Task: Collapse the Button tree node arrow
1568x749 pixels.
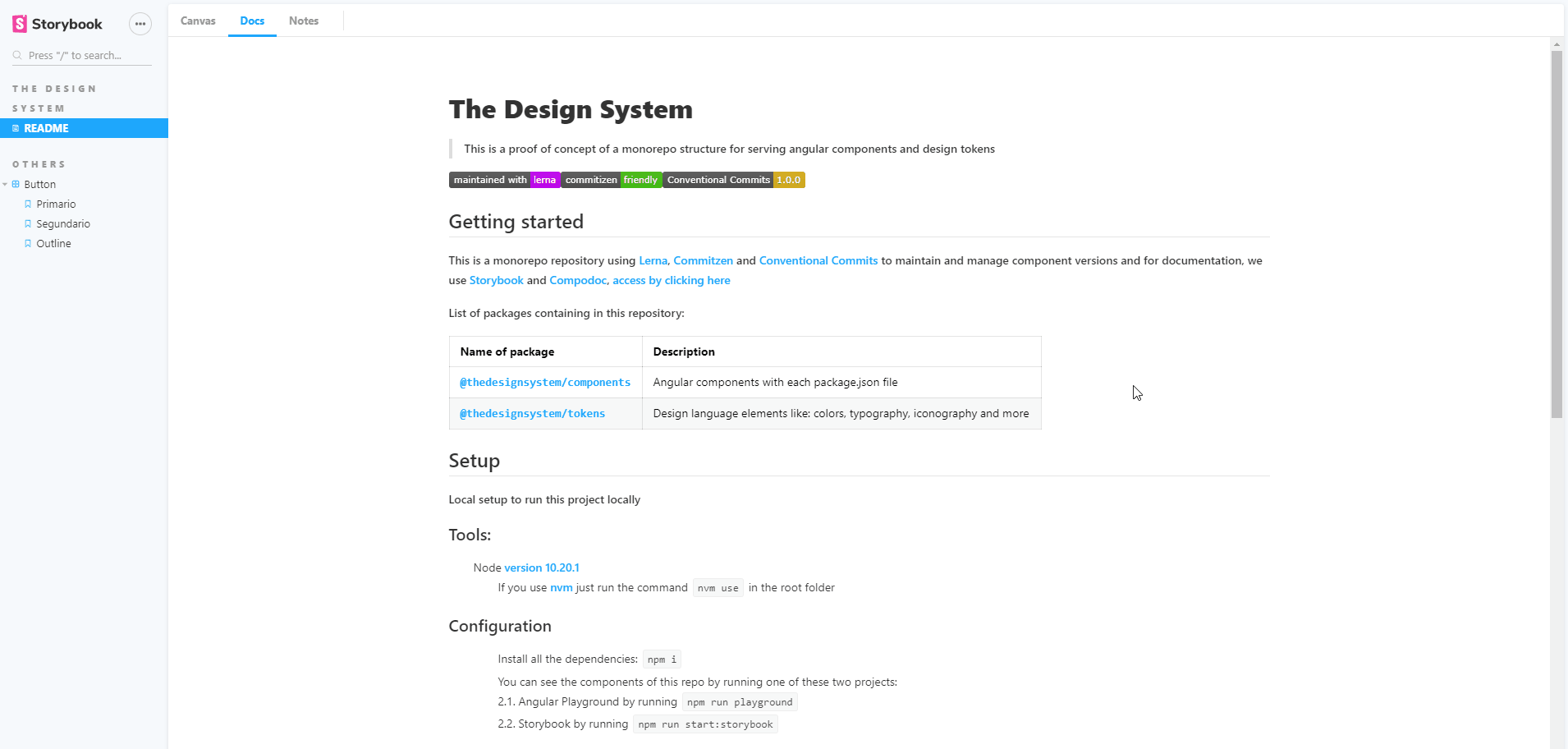Action: pos(5,184)
